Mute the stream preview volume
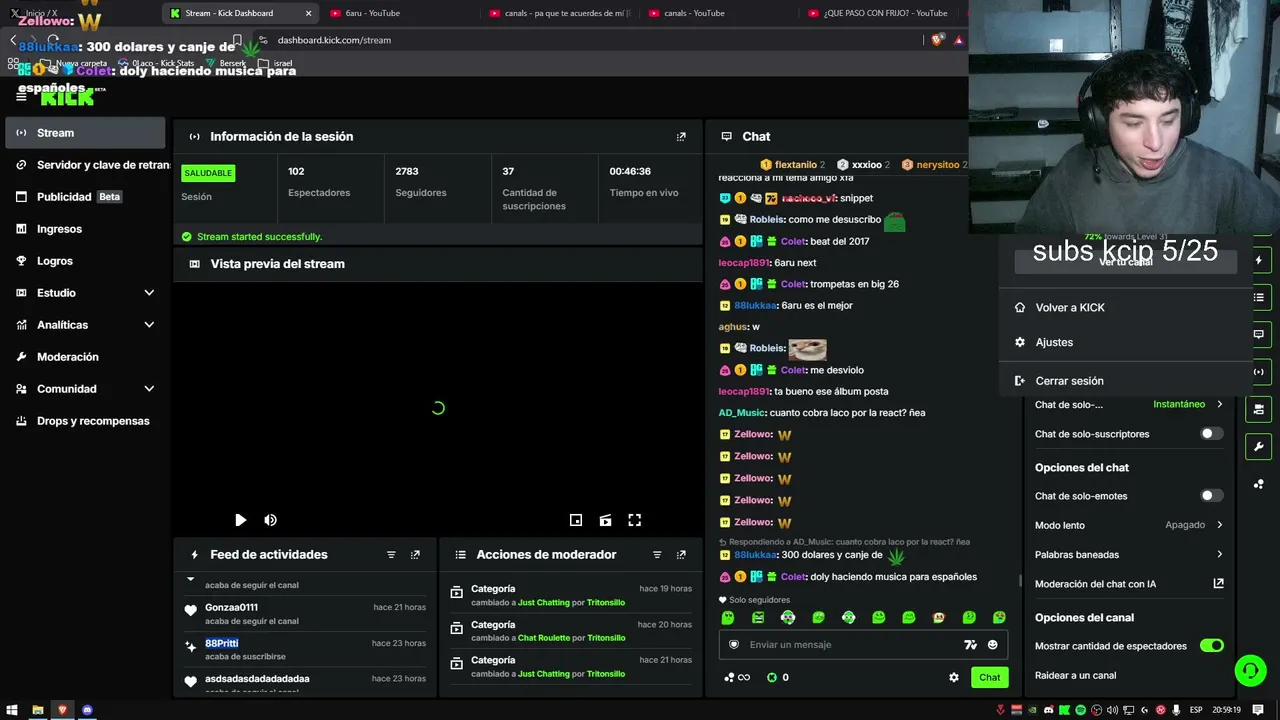The width and height of the screenshot is (1280, 720). pos(270,520)
